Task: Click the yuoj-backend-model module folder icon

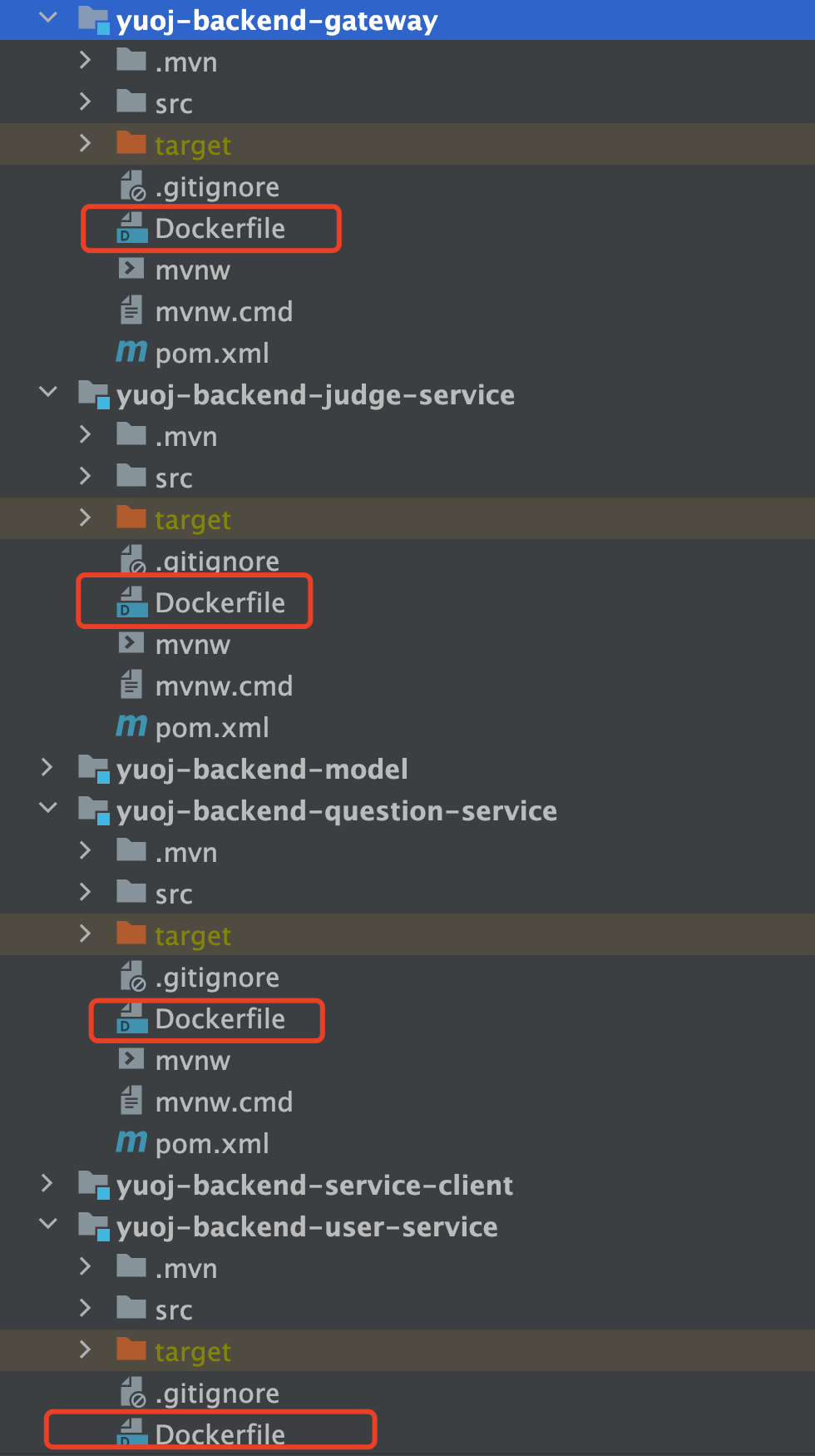Action: [x=93, y=768]
